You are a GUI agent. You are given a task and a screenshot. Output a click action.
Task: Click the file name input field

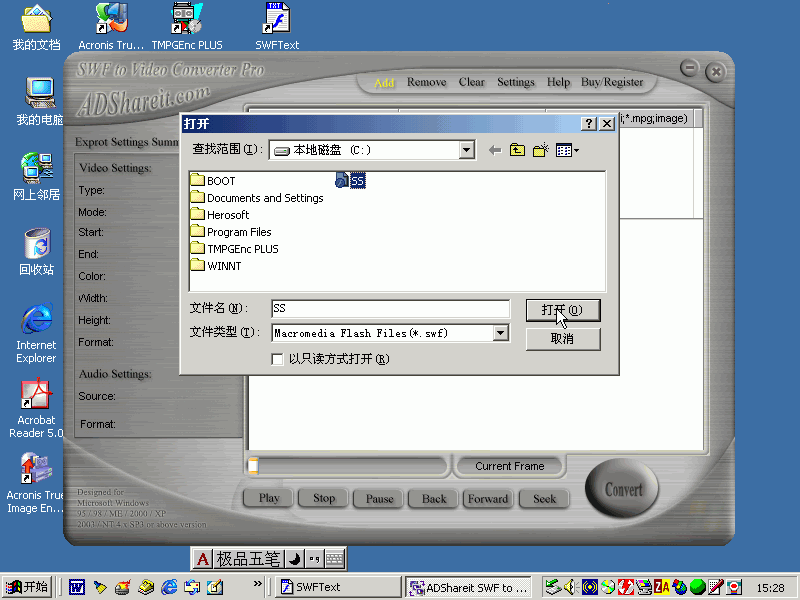point(389,309)
